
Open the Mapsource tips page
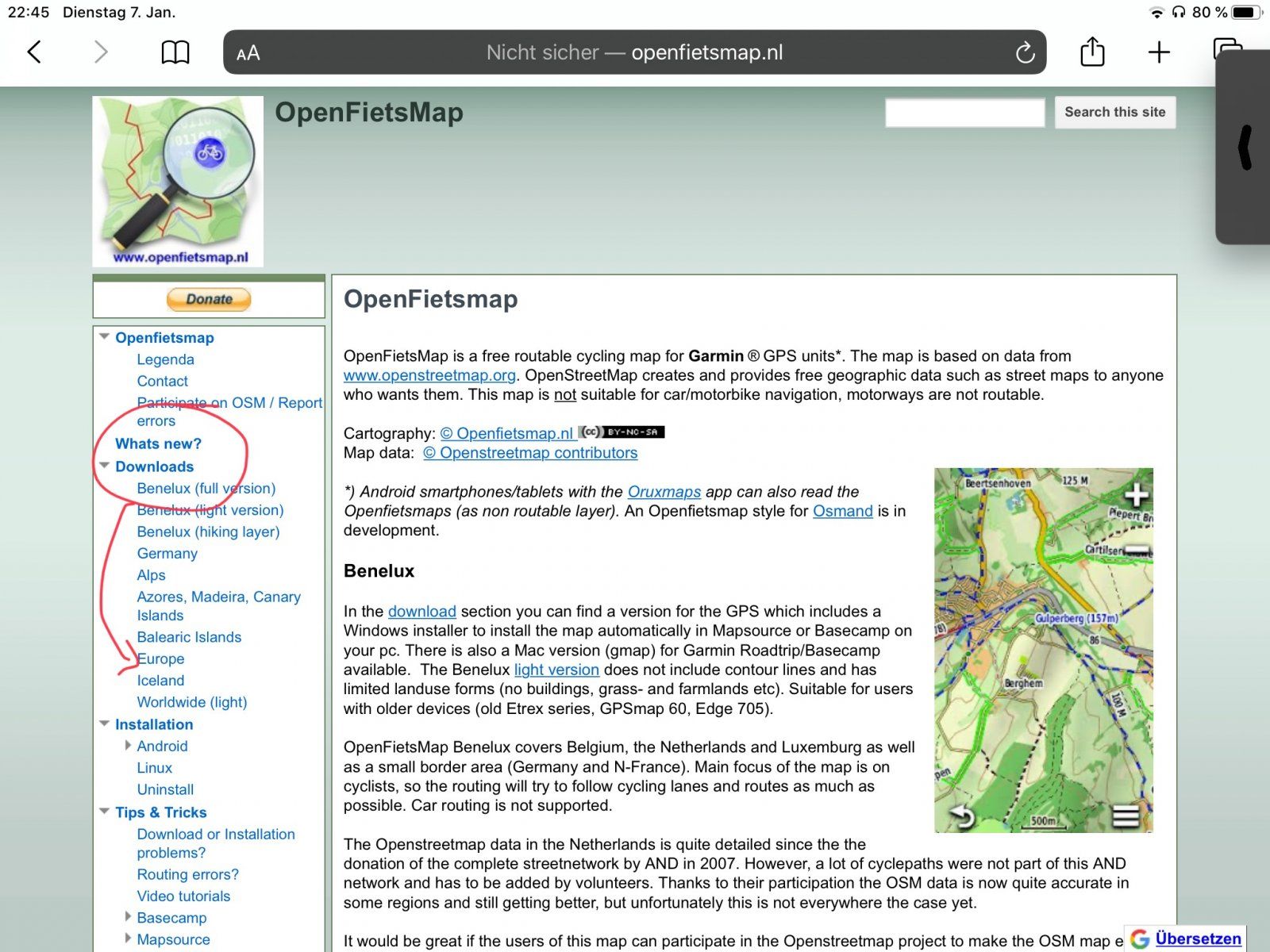[x=173, y=939]
